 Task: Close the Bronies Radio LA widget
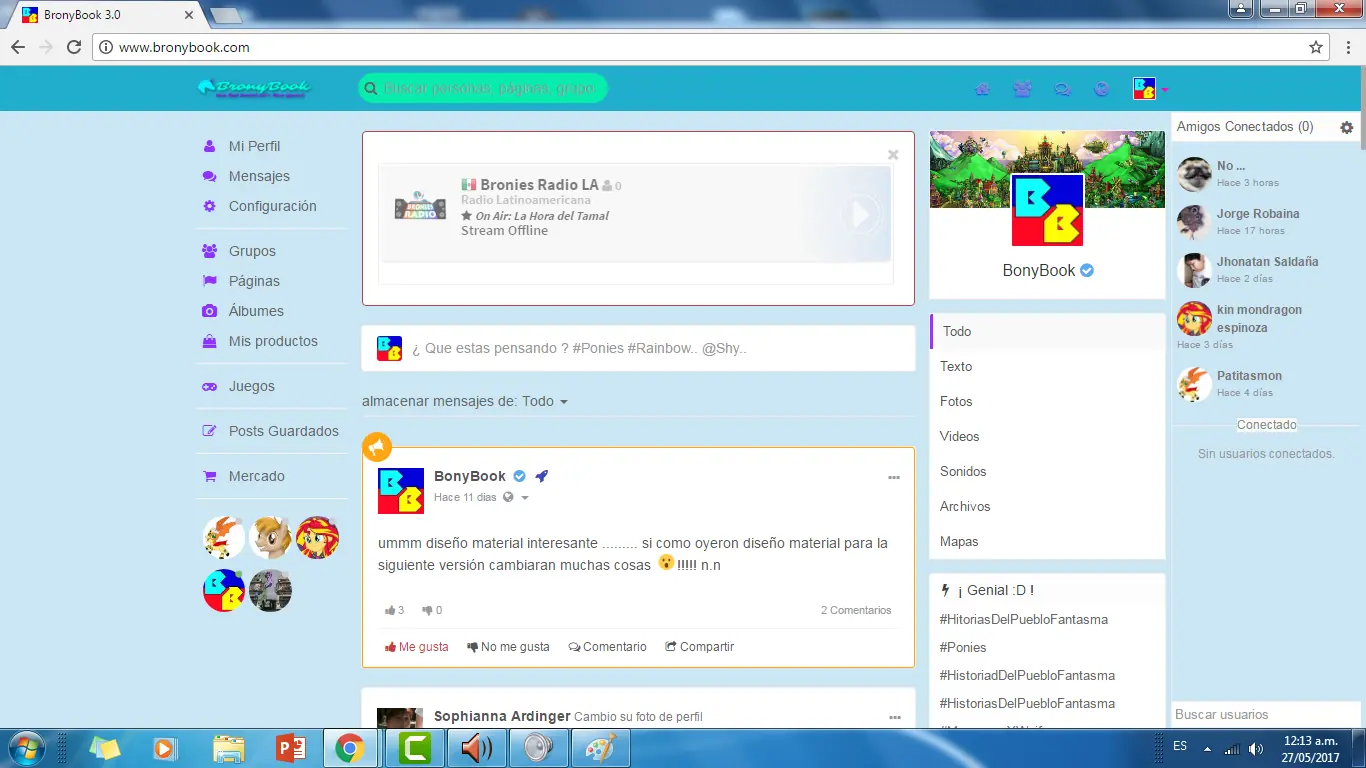pyautogui.click(x=893, y=155)
